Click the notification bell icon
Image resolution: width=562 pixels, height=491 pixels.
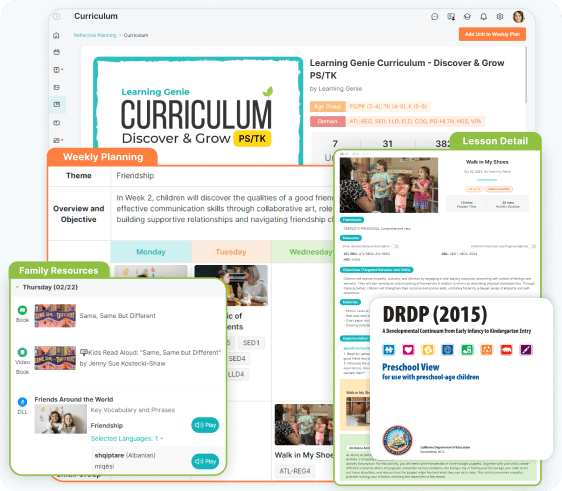484,16
